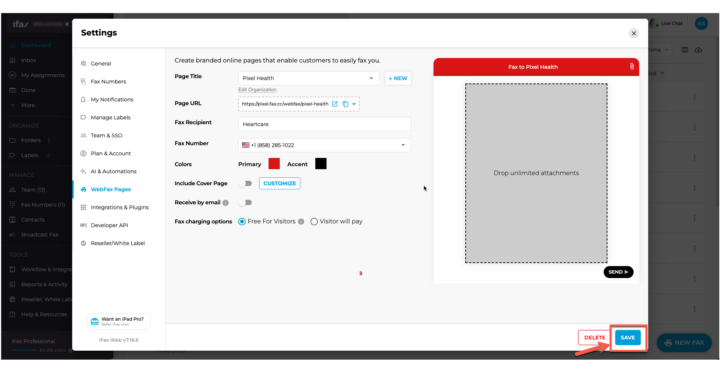Click the Drop unlimited attachments area
This screenshot has height=369, width=720.
tap(536, 173)
